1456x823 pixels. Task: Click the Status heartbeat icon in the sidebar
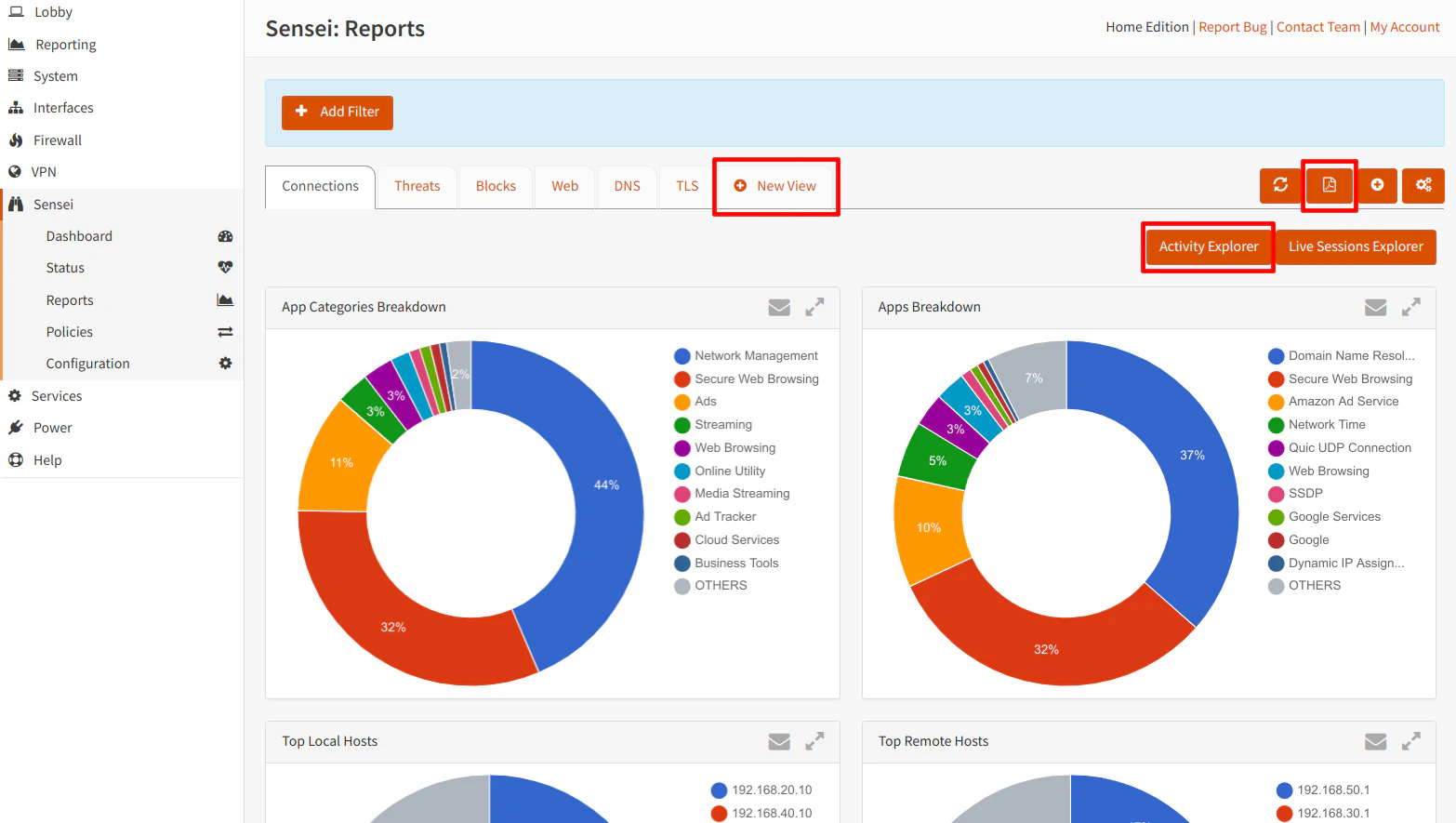coord(225,268)
